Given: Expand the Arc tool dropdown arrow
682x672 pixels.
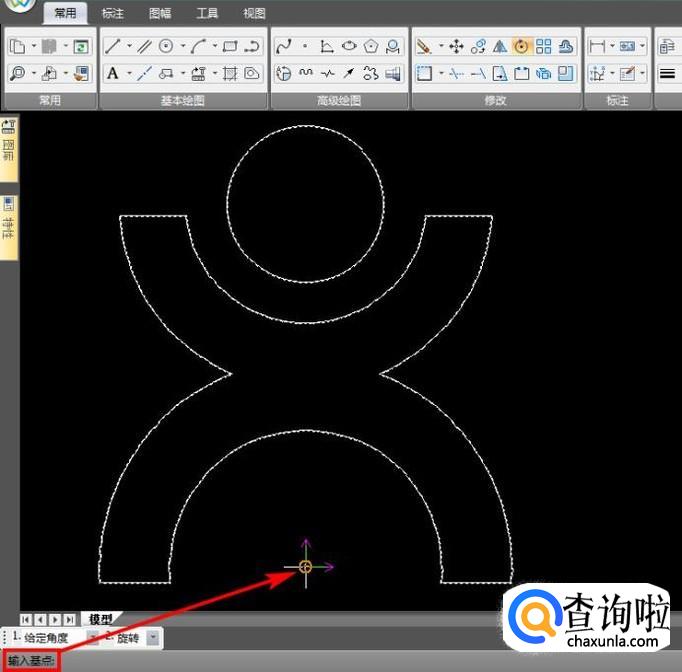Looking at the screenshot, I should 215,47.
